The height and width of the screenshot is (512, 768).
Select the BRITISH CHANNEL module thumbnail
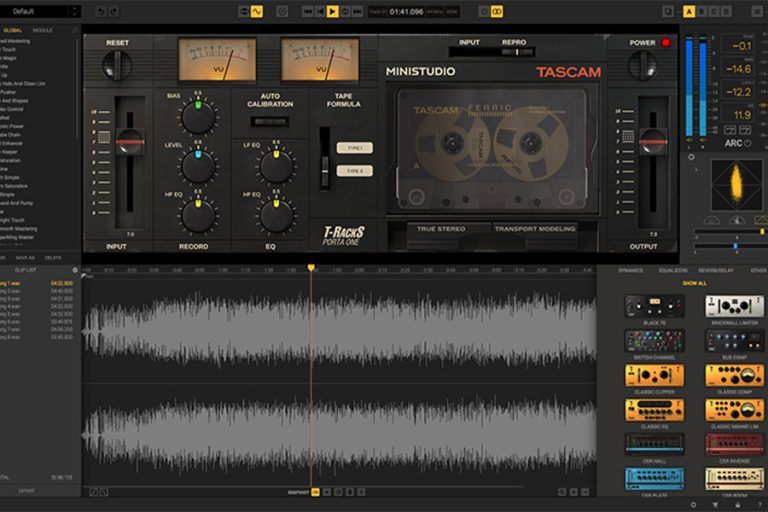tap(654, 341)
